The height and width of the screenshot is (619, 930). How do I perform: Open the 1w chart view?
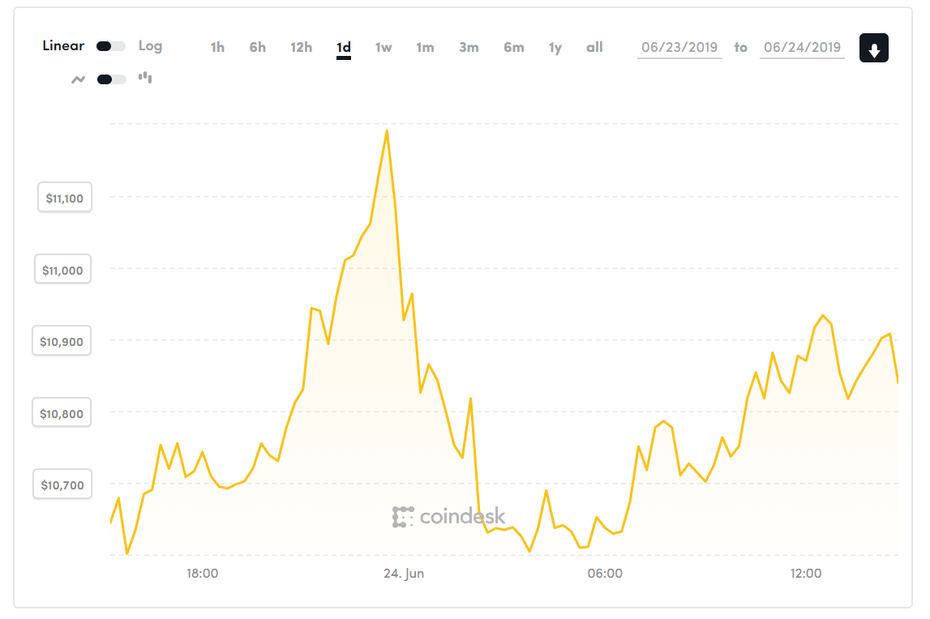click(x=384, y=47)
